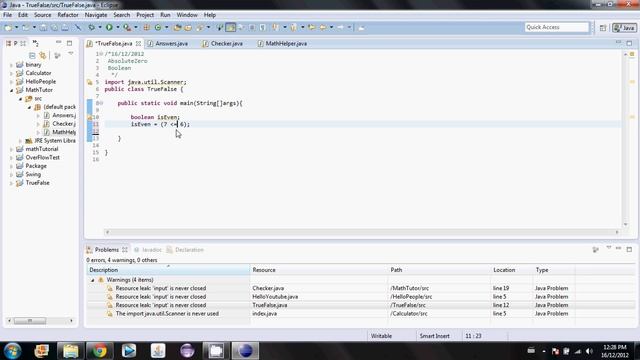
Task: Click the volume icon in system tray
Action: tap(589, 351)
